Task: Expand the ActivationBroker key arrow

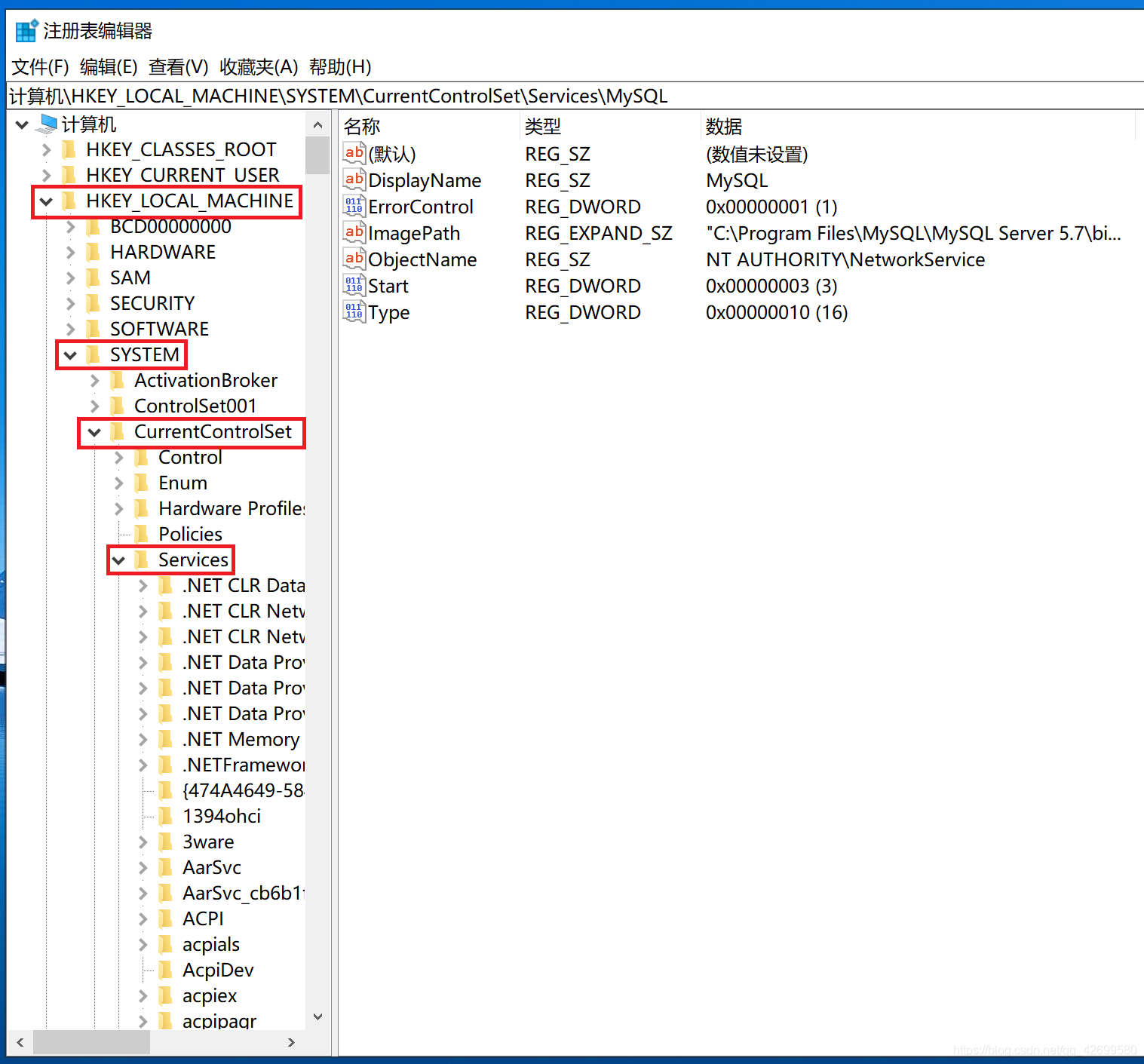Action: point(95,381)
